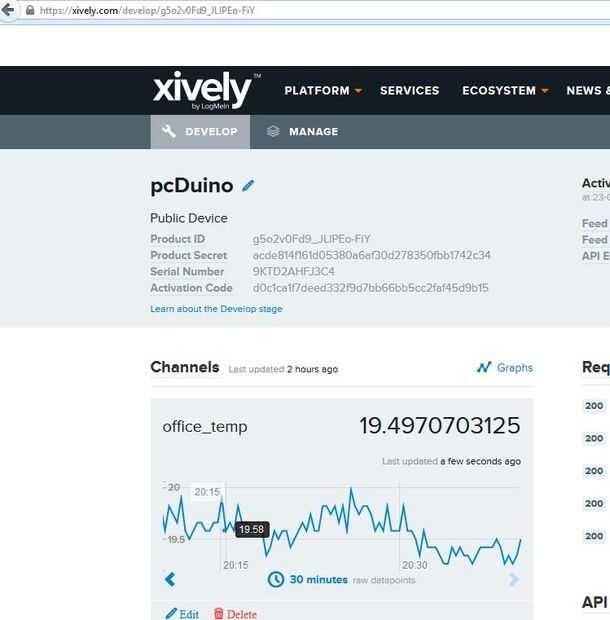Click the last 200 request status entry
This screenshot has width=610, height=620.
pyautogui.click(x=594, y=536)
